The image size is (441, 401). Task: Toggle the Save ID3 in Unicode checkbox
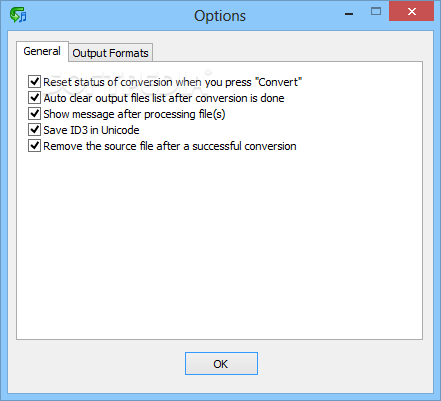pos(35,130)
